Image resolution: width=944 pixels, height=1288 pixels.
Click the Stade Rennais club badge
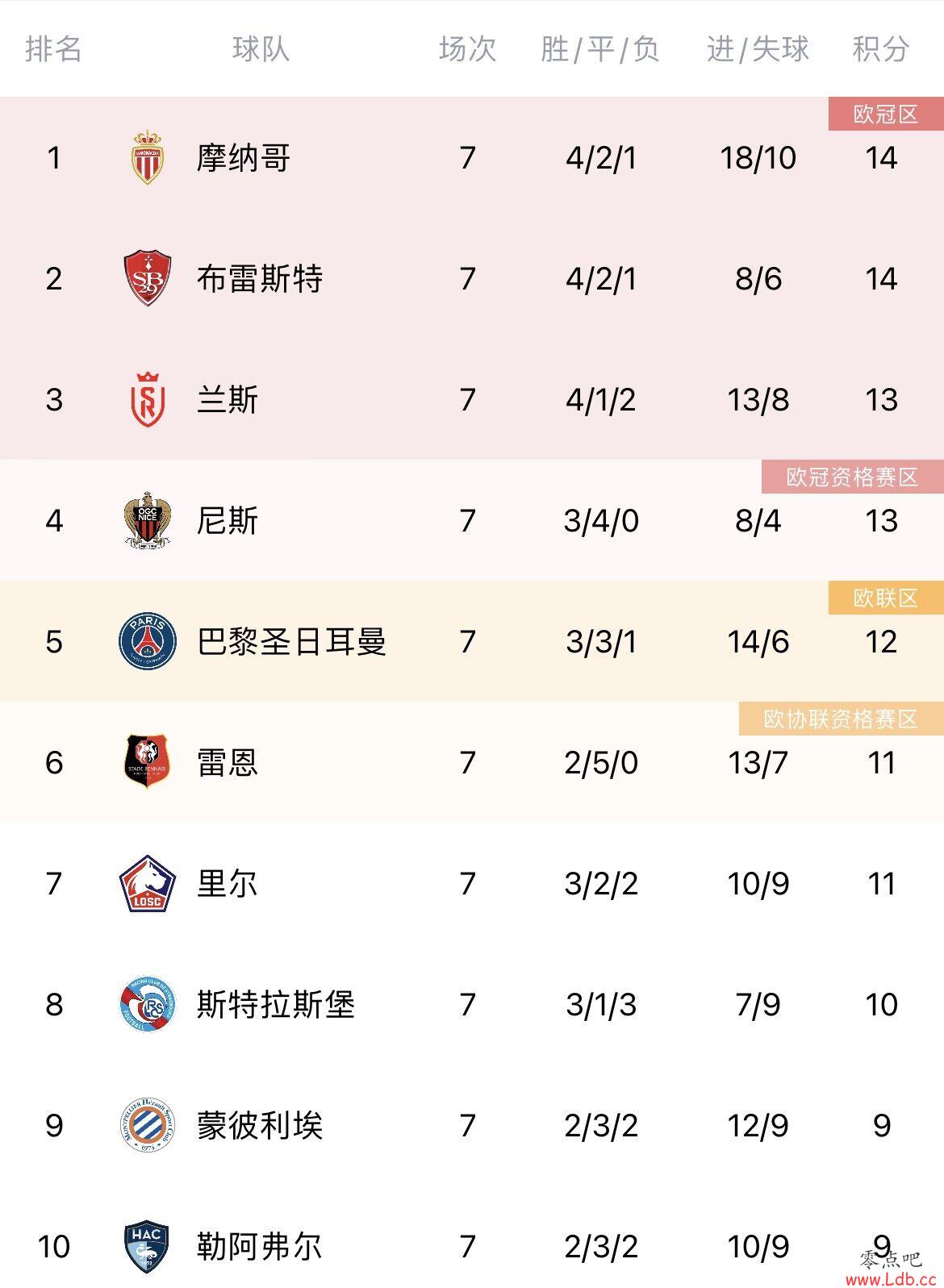coord(148,762)
